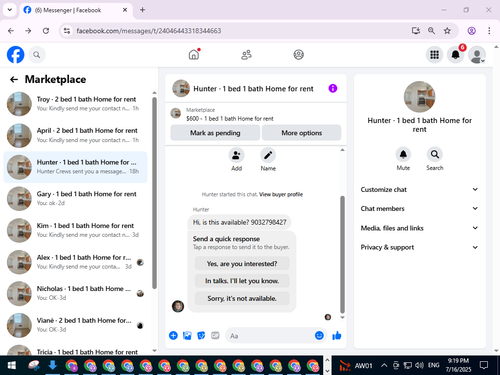Click Mark as pending button
Screen dimensions: 500x375
click(215, 133)
